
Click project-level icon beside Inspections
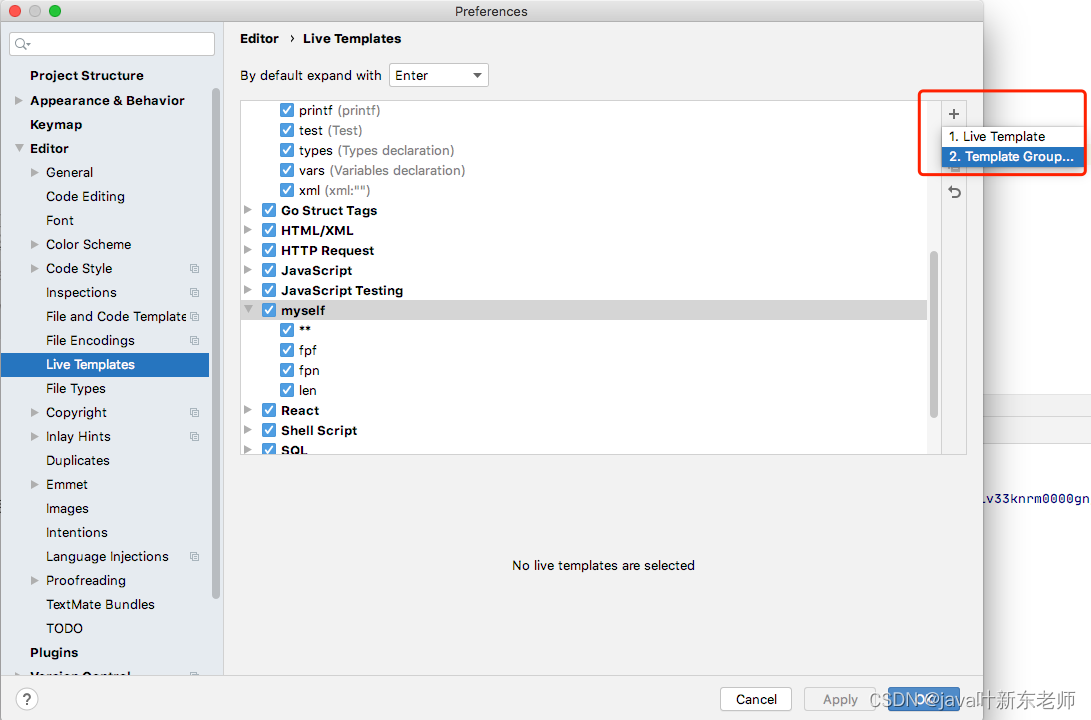click(195, 293)
